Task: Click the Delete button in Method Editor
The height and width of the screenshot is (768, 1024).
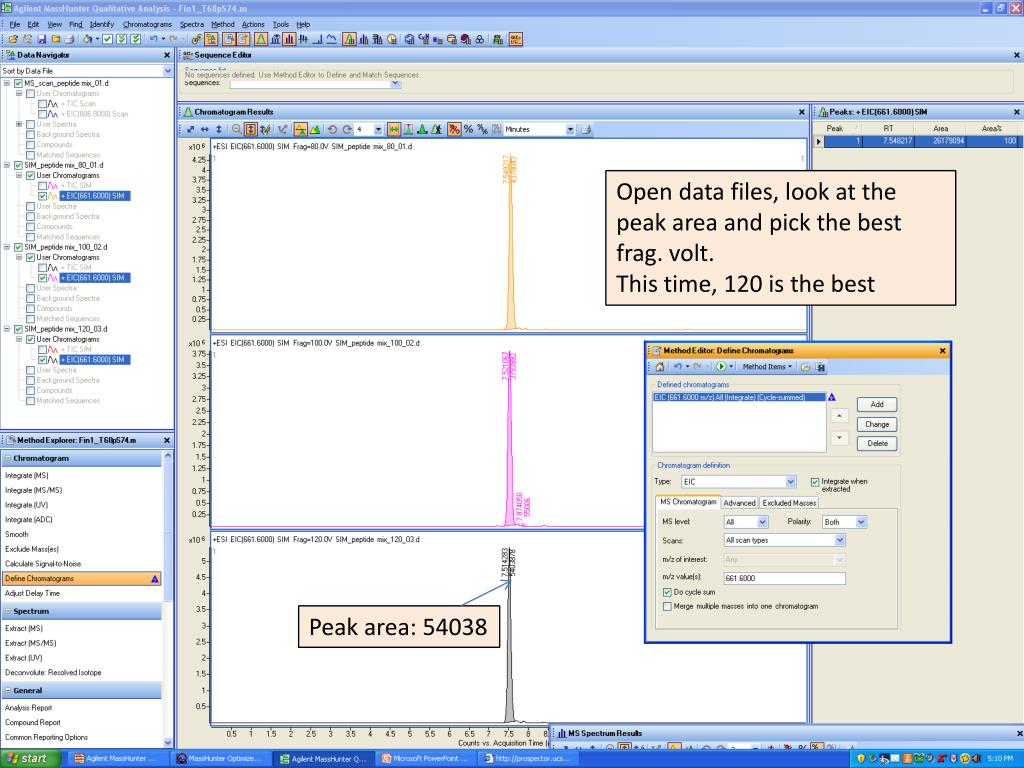Action: (x=877, y=443)
